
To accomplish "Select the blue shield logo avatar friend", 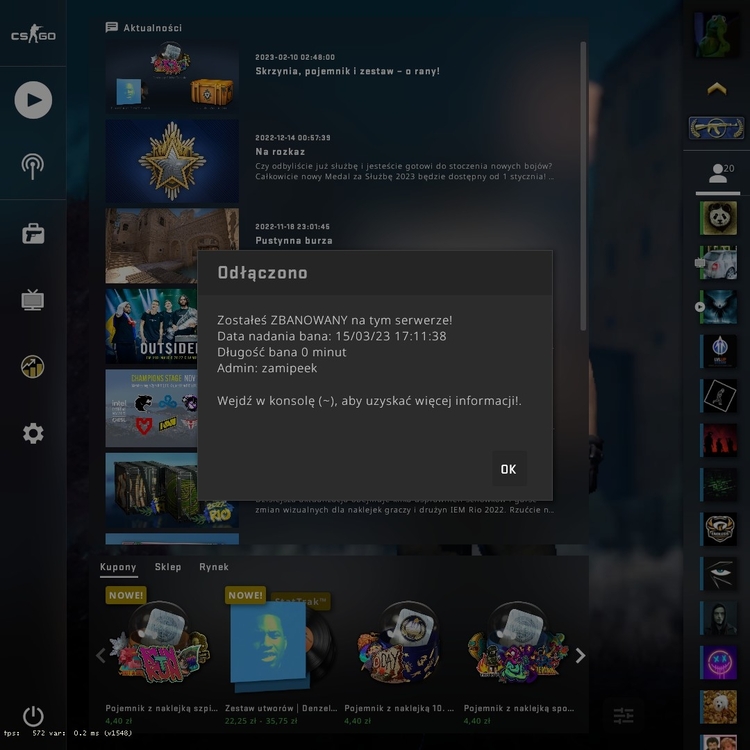I will [x=718, y=351].
